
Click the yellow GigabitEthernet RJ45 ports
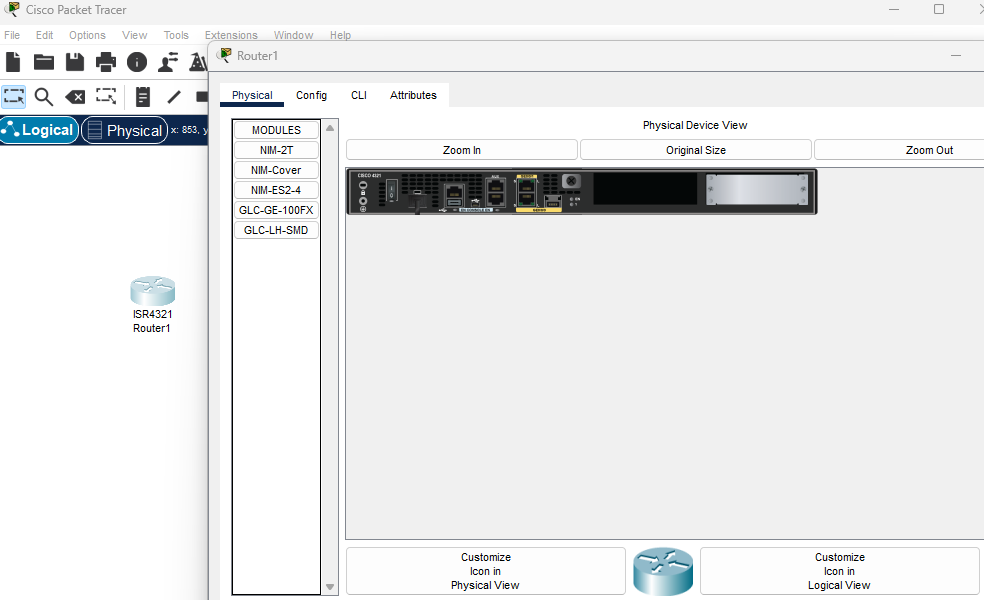pos(527,193)
